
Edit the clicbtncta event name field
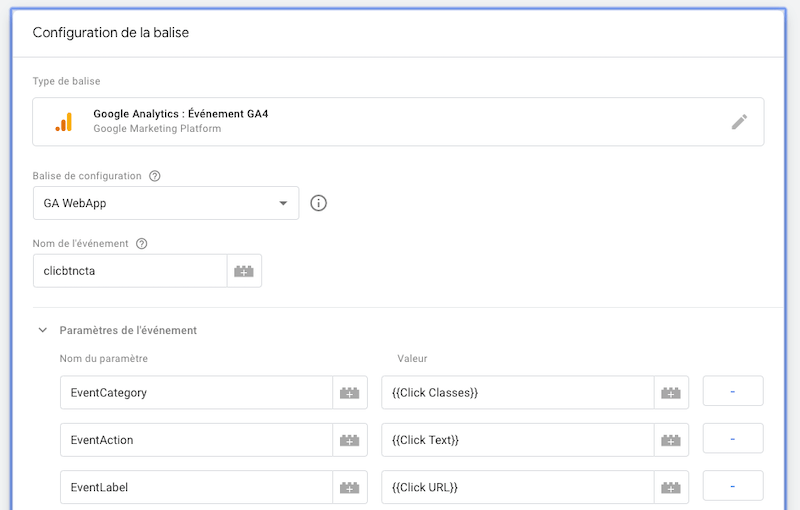130,271
